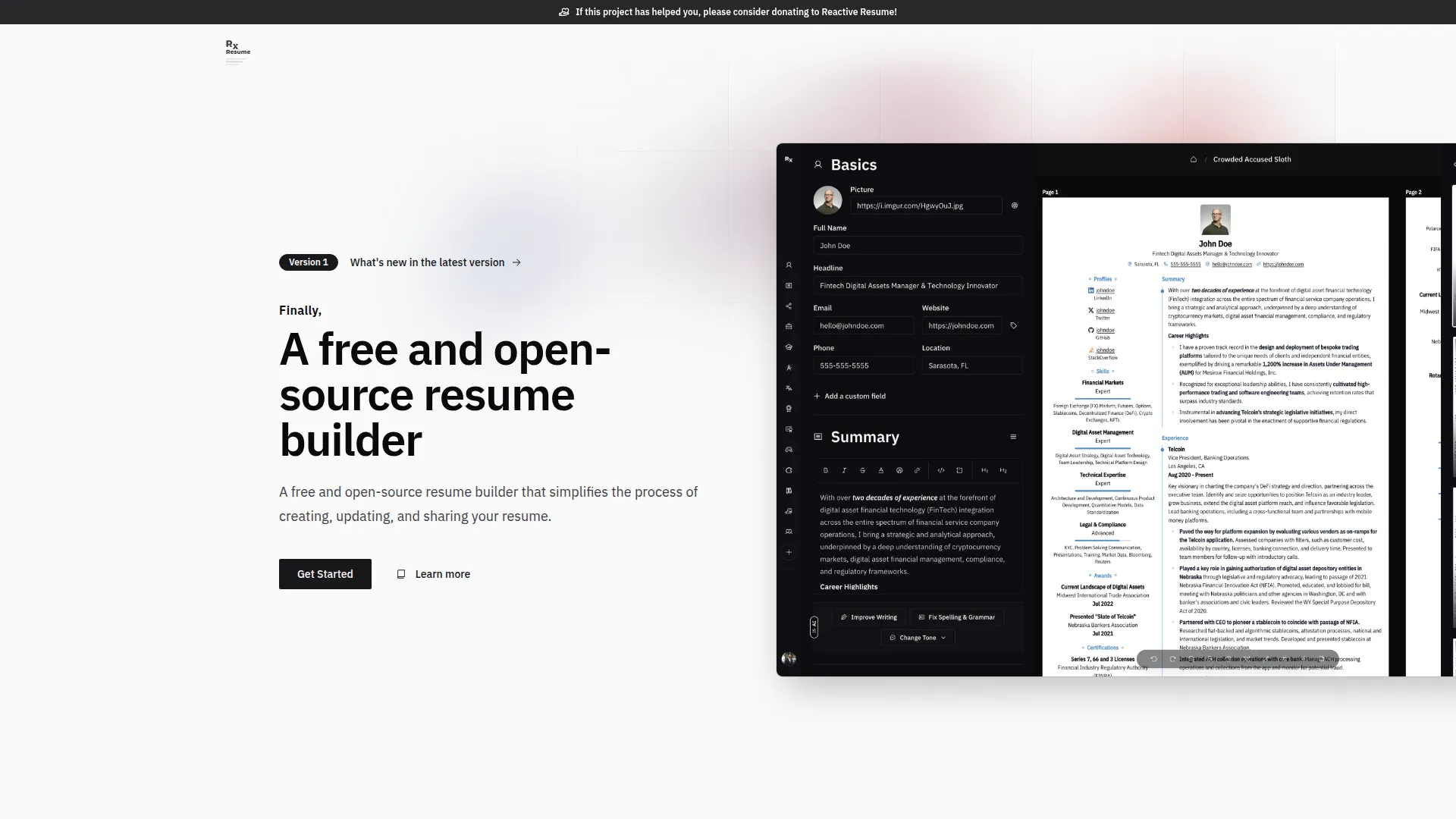Open the Certifications certificate sidebar icon
The width and height of the screenshot is (1456, 819).
coord(789,429)
